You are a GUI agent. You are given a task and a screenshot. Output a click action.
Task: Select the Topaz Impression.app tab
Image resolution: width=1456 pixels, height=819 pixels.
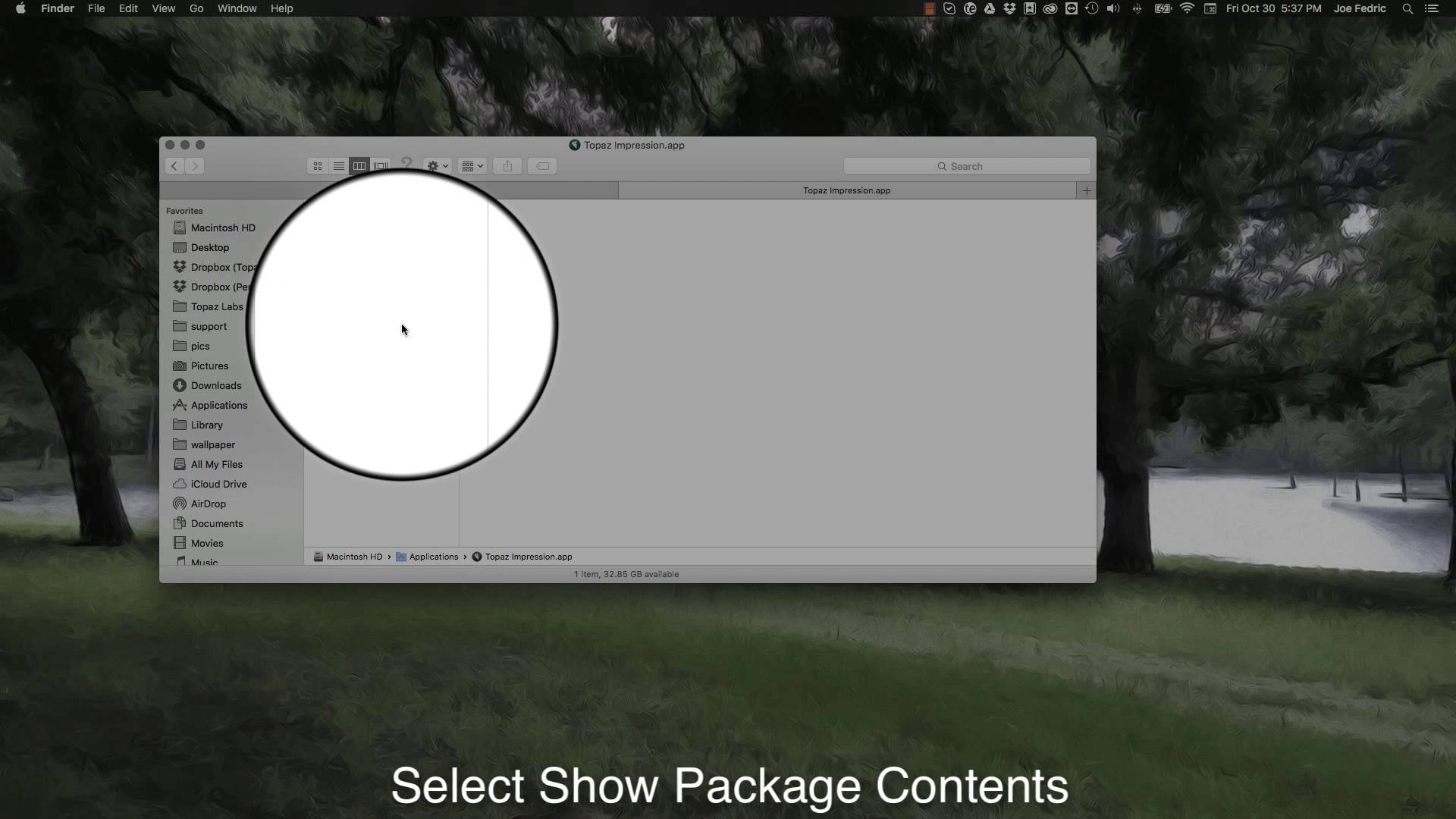[x=846, y=190]
